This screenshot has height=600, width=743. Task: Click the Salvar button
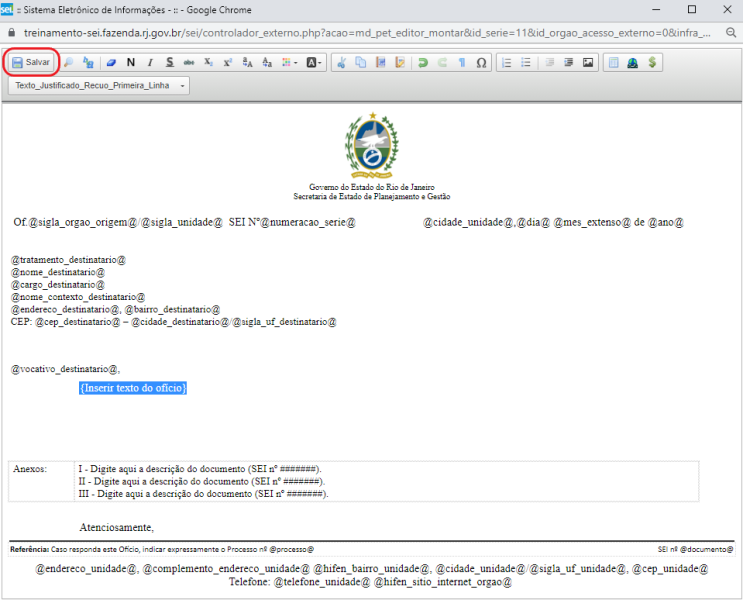tap(31, 62)
